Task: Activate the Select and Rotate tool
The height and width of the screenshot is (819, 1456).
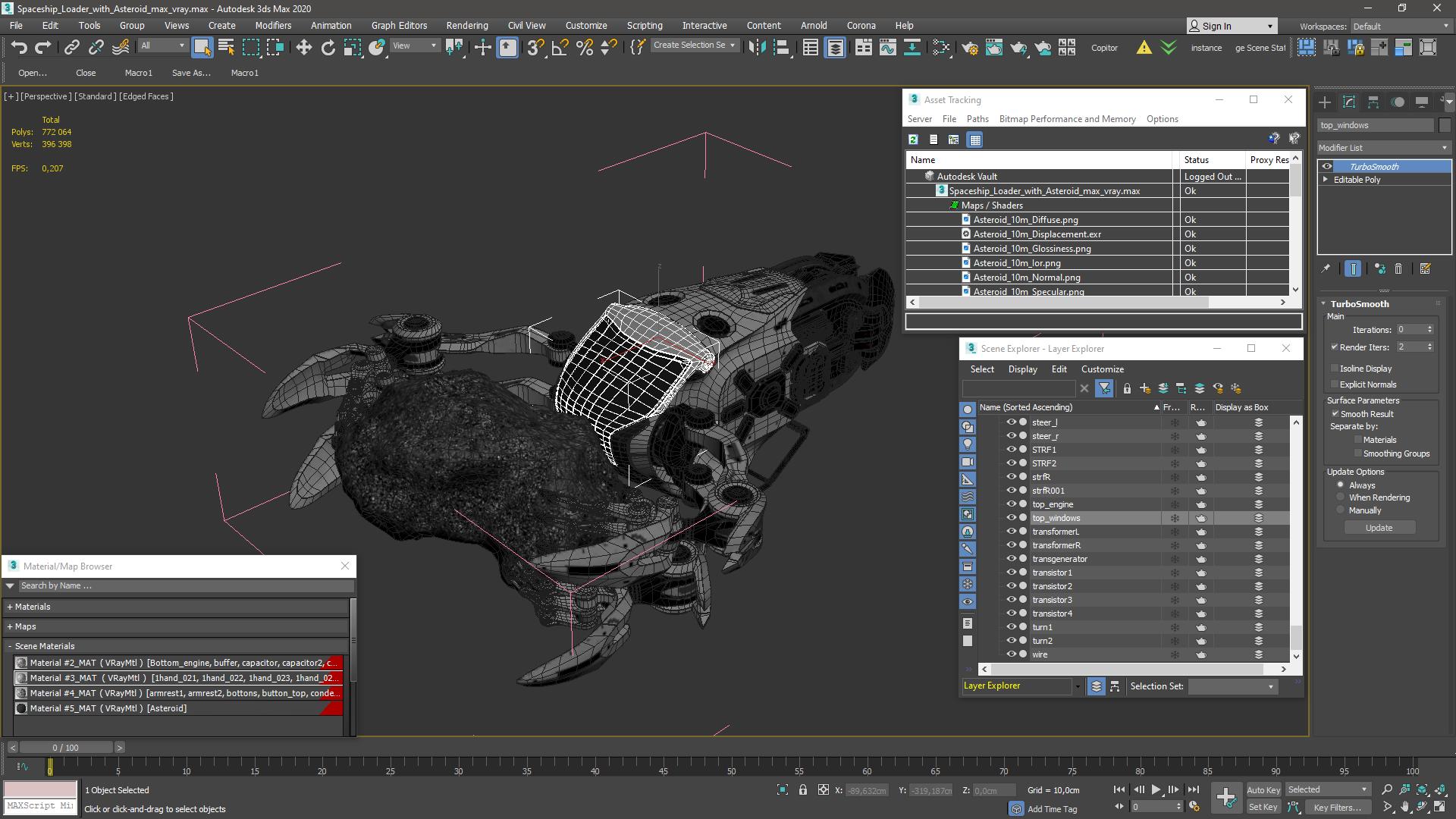Action: pyautogui.click(x=328, y=47)
